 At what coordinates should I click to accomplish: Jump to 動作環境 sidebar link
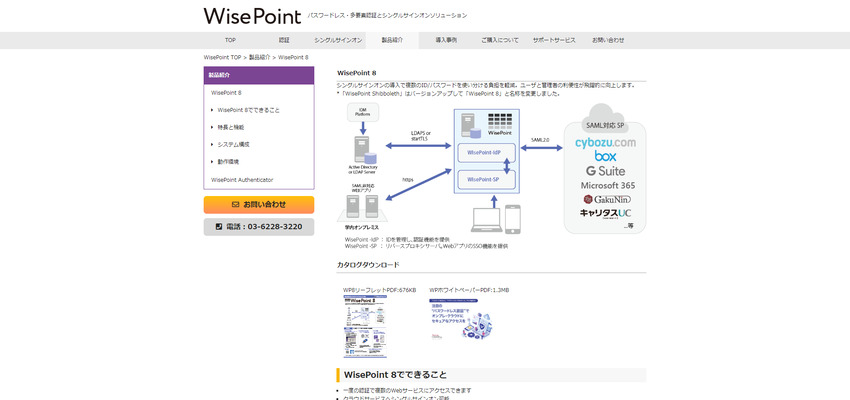(x=228, y=162)
